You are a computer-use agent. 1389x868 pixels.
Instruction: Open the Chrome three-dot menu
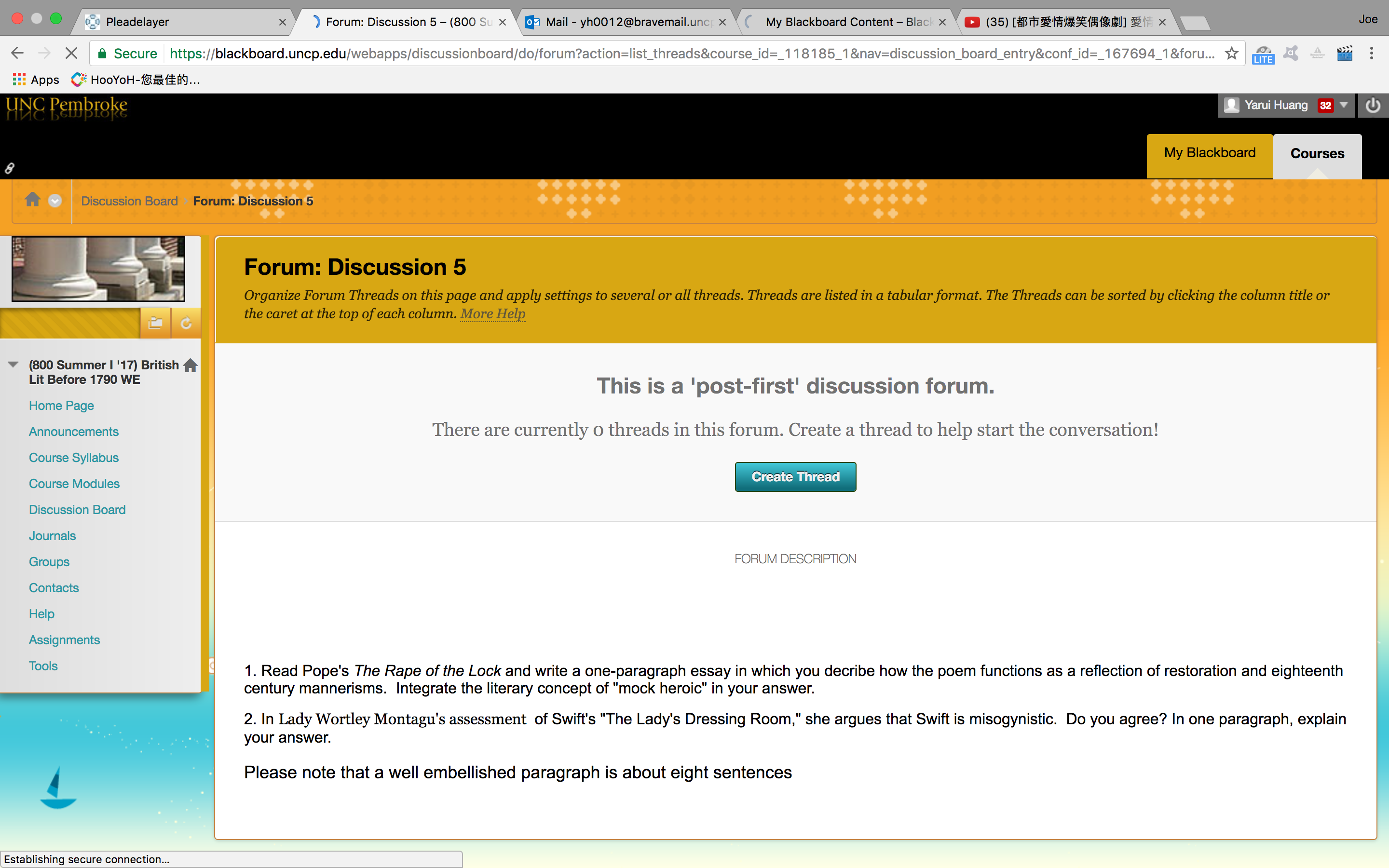click(x=1371, y=54)
